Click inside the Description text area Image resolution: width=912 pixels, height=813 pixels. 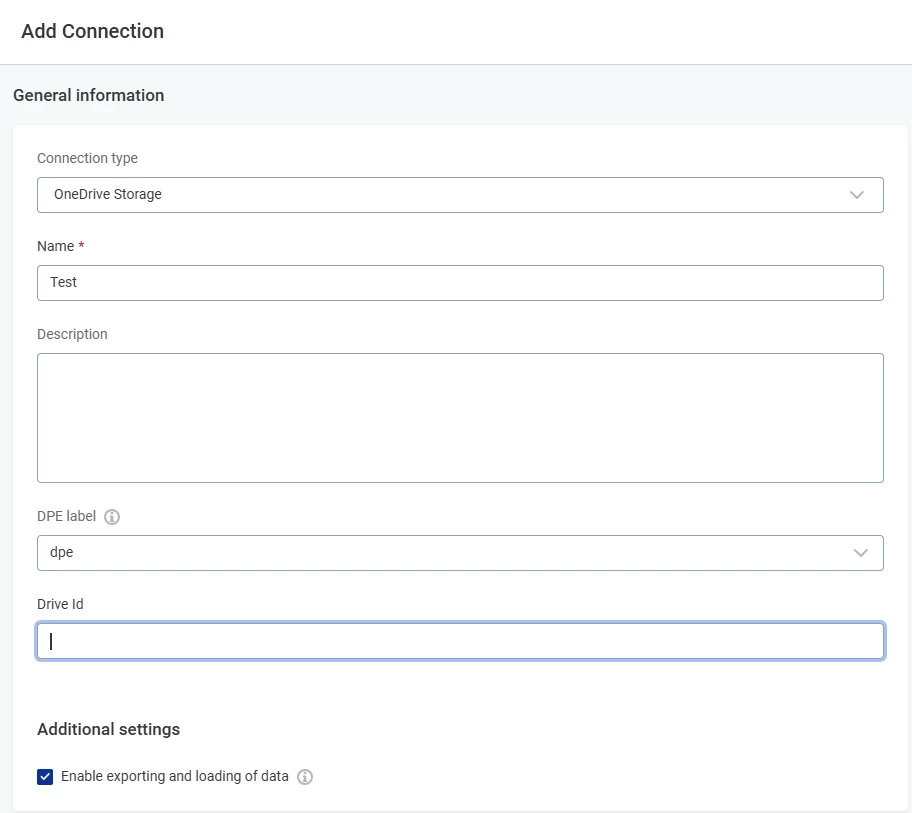(460, 417)
